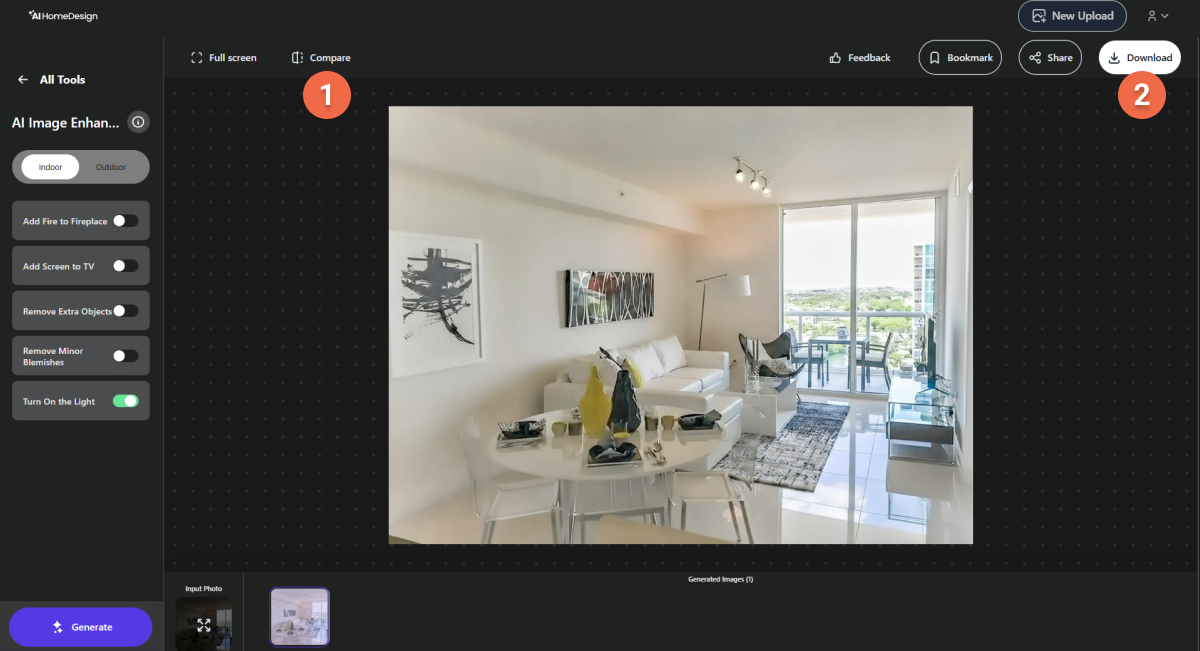
Task: Click the expand icon on the Input Photo thumbnail
Action: pyautogui.click(x=204, y=625)
